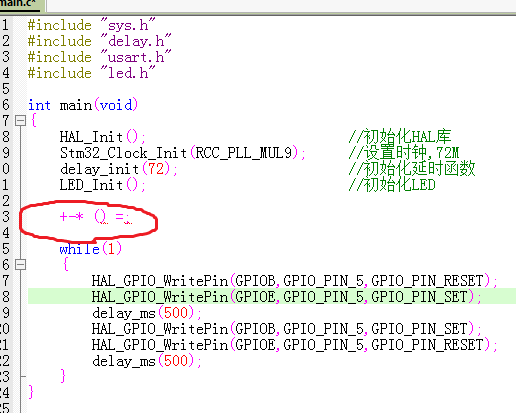The image size is (516, 413).
Task: Click the main function closing brace
Action: [x=31, y=392]
